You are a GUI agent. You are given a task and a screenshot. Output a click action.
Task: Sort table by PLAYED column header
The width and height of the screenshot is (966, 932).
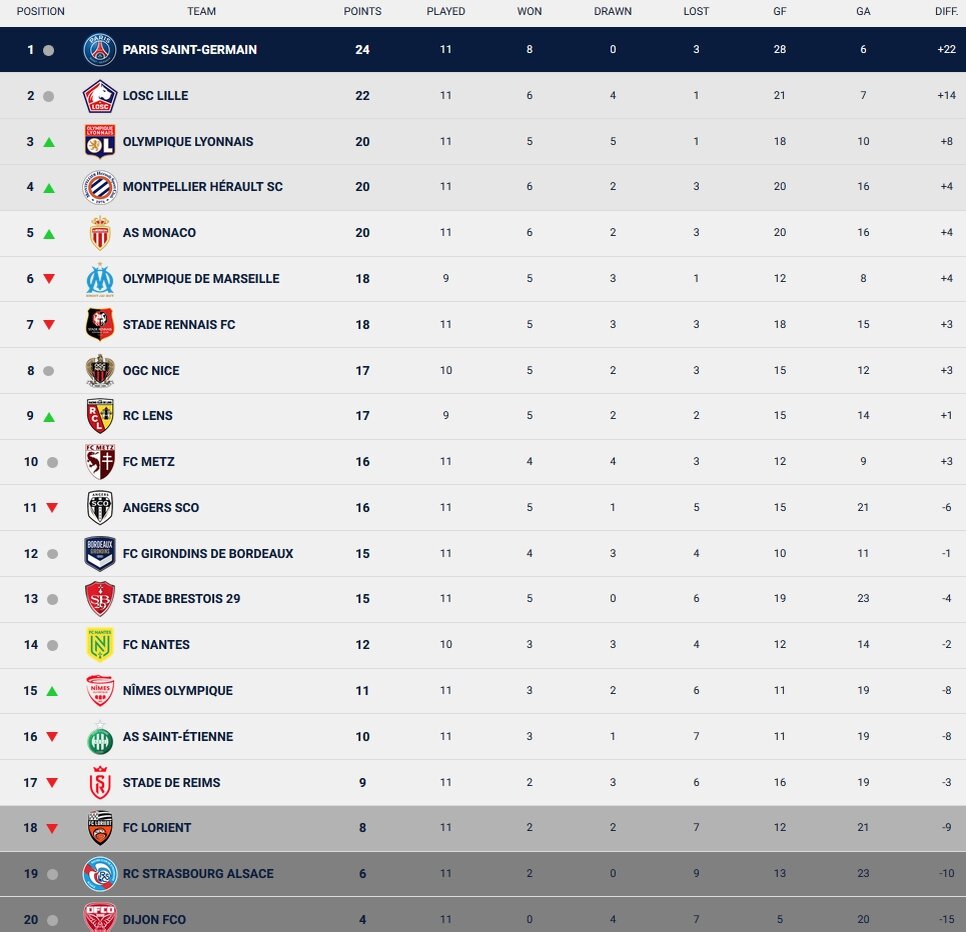coord(445,12)
